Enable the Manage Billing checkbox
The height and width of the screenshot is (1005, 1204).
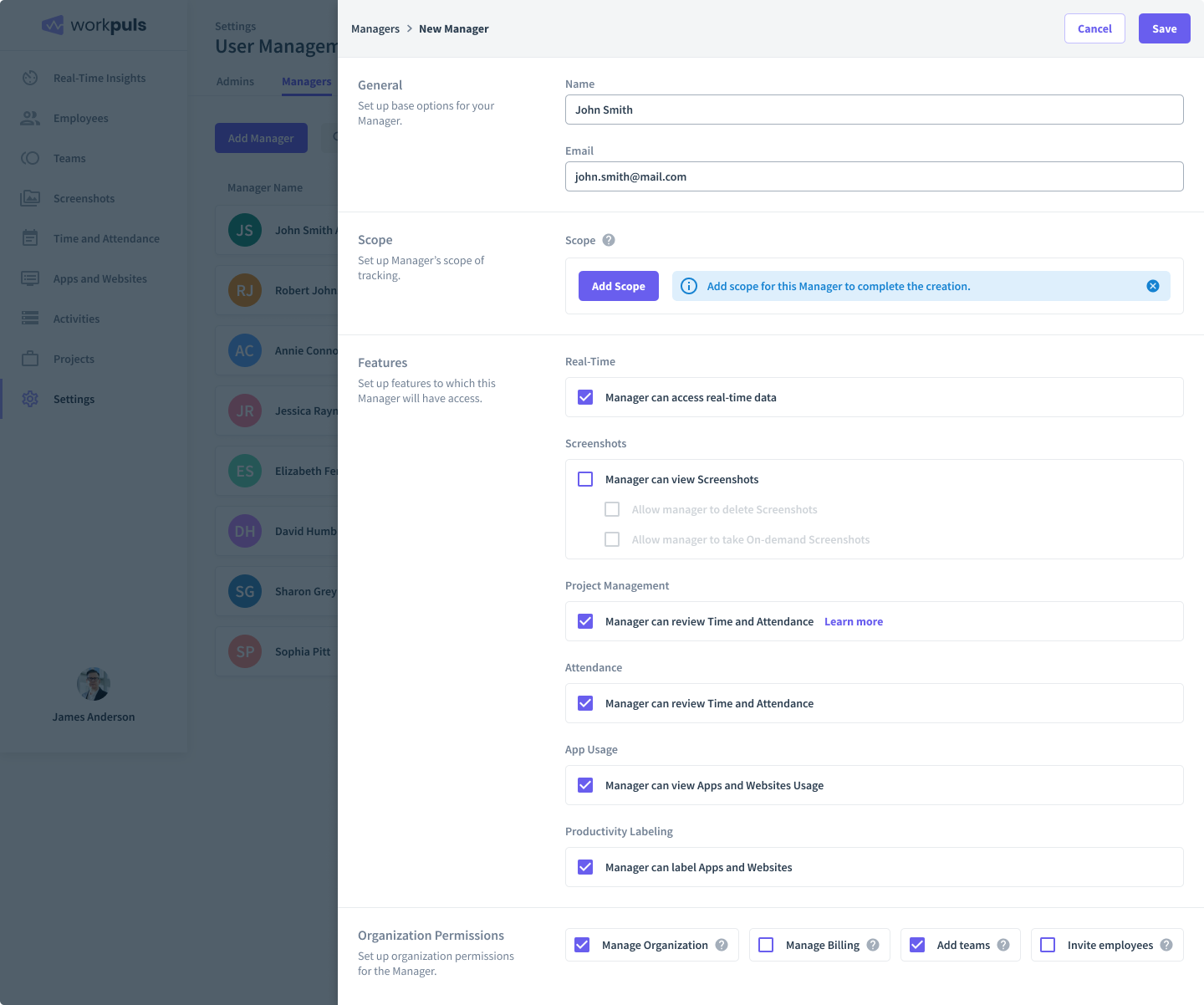coord(765,944)
